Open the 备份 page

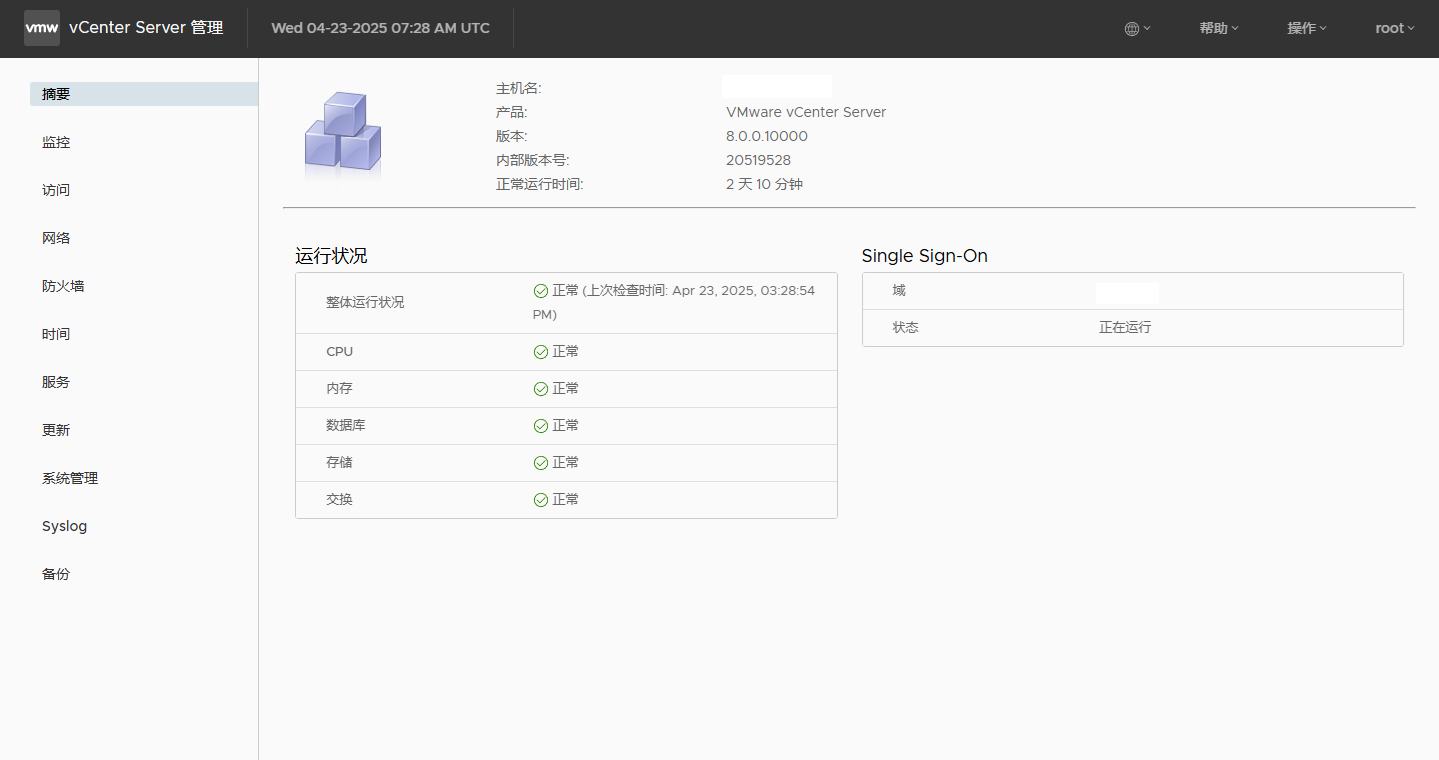tap(56, 574)
